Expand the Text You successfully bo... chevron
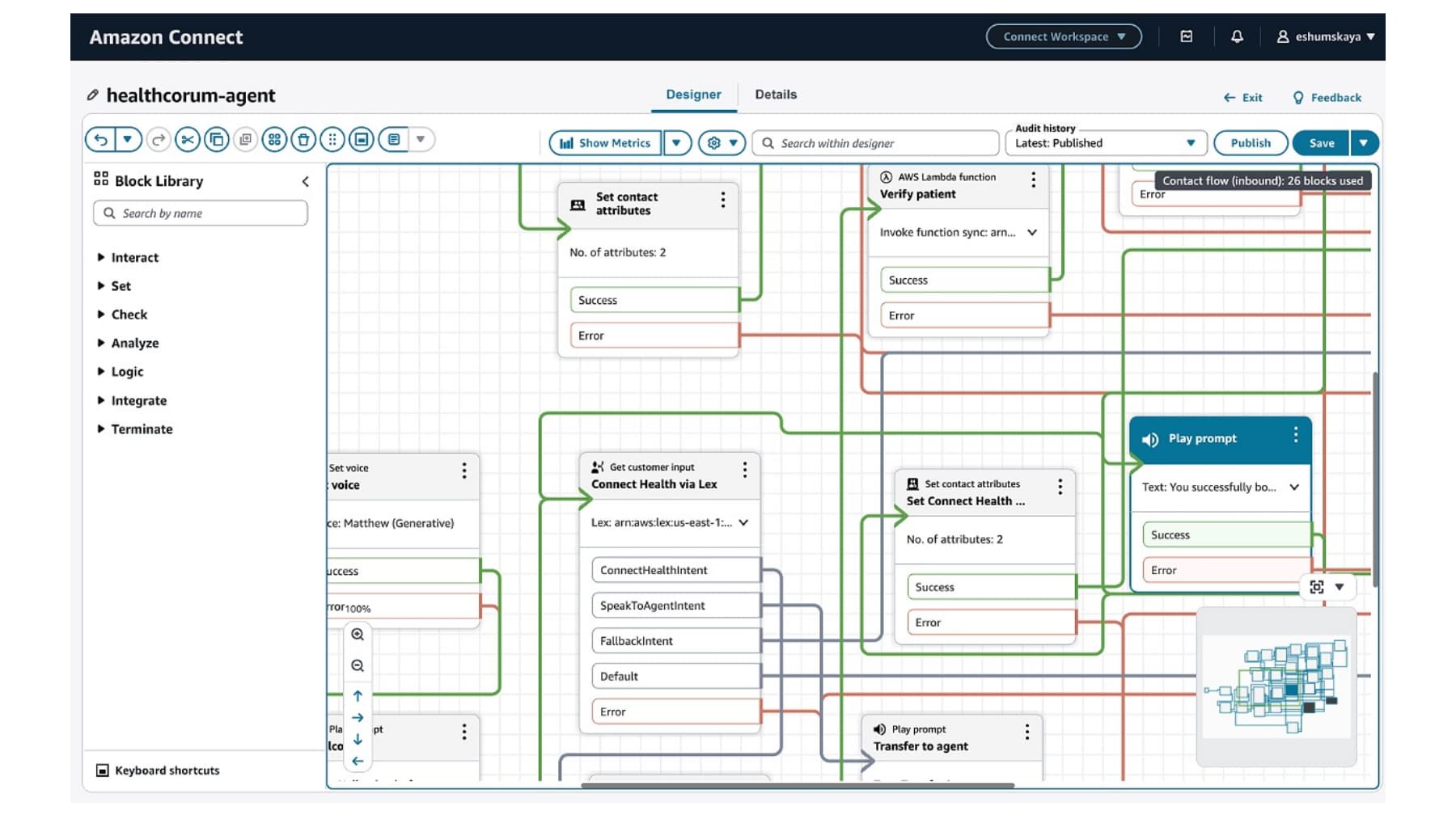Viewport: 1456px width, 819px height. tap(1294, 488)
